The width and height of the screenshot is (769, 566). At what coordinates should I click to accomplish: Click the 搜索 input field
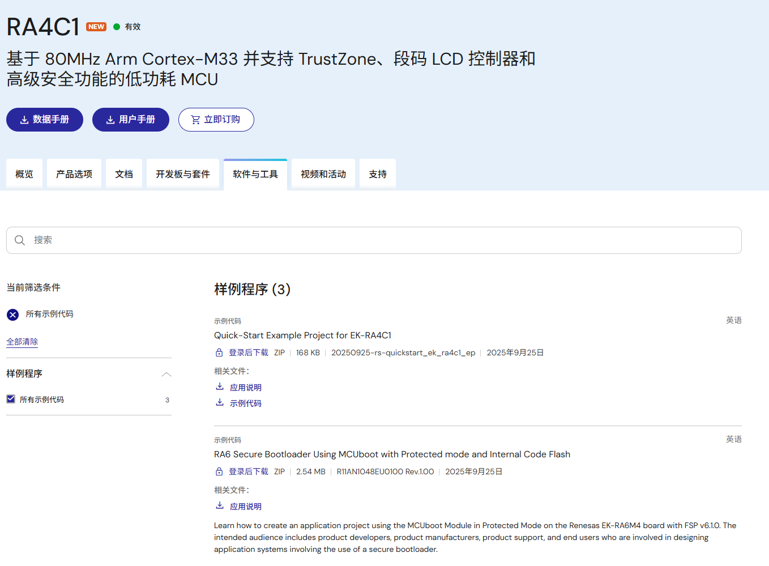[374, 240]
